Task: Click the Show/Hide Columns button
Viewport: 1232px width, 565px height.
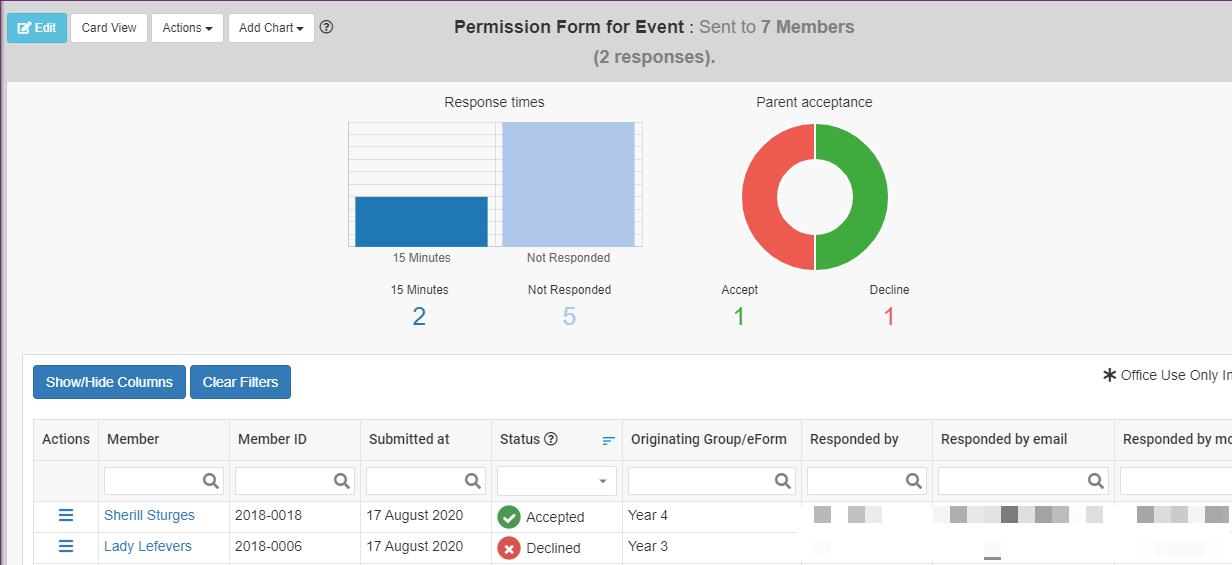Action: [x=109, y=382]
